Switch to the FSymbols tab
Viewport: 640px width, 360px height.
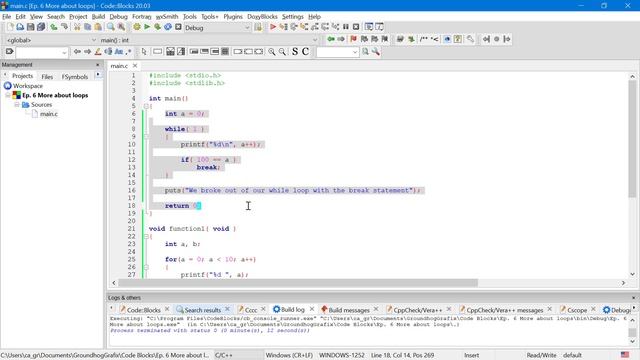point(75,76)
